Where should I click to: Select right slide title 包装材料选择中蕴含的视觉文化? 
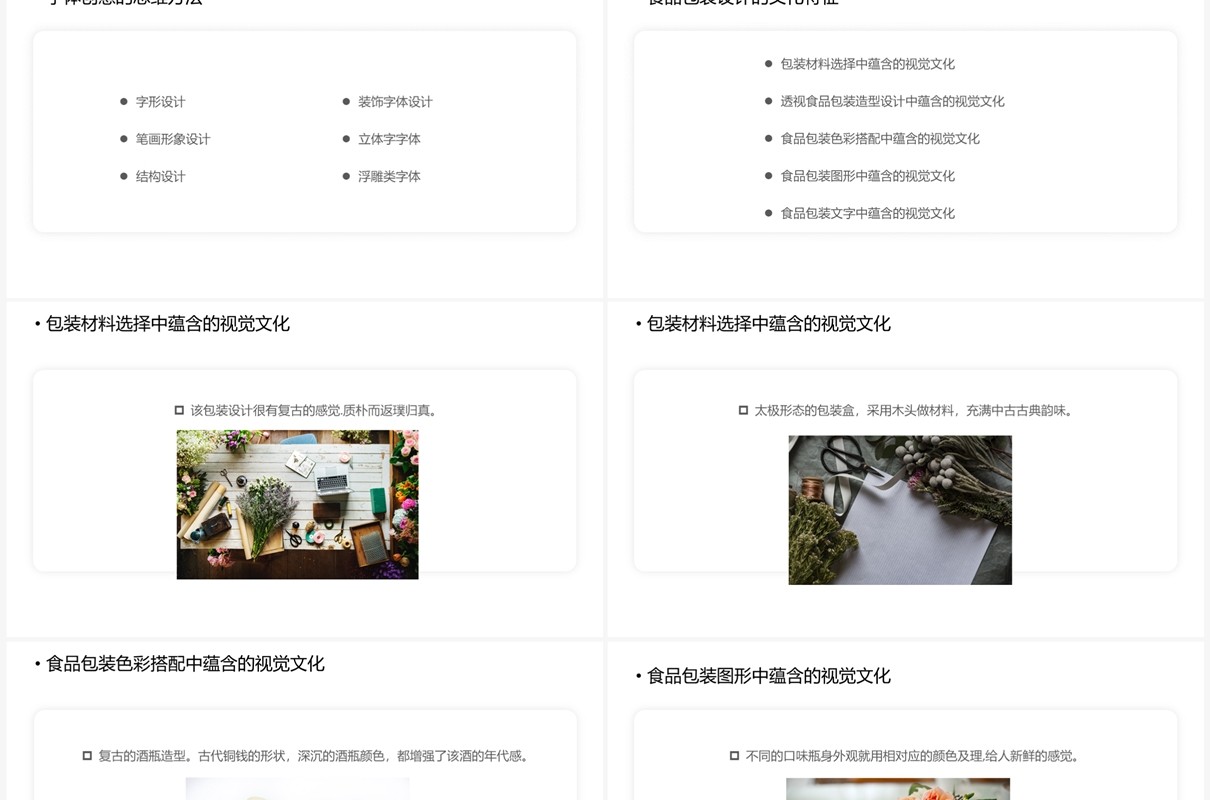[768, 324]
